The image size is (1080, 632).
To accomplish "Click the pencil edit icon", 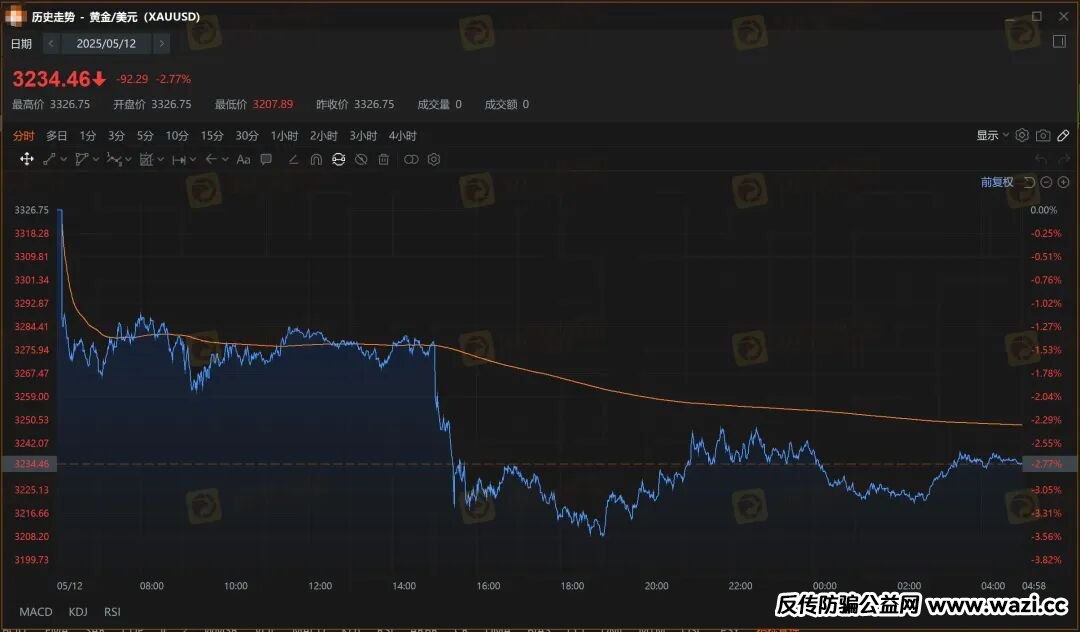I will pyautogui.click(x=1063, y=136).
